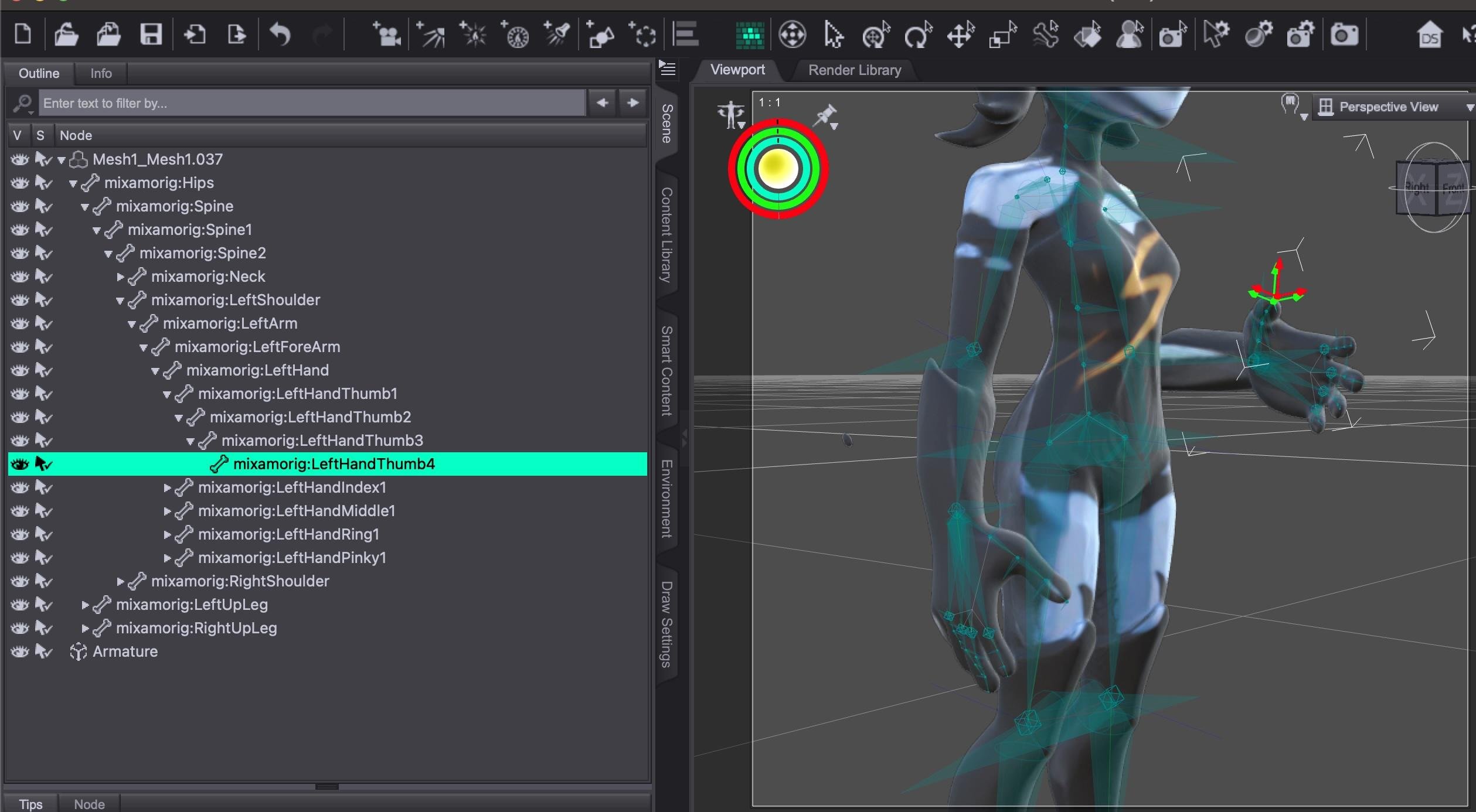Click the Render camera icon
This screenshot has height=812, width=1476.
click(1344, 35)
